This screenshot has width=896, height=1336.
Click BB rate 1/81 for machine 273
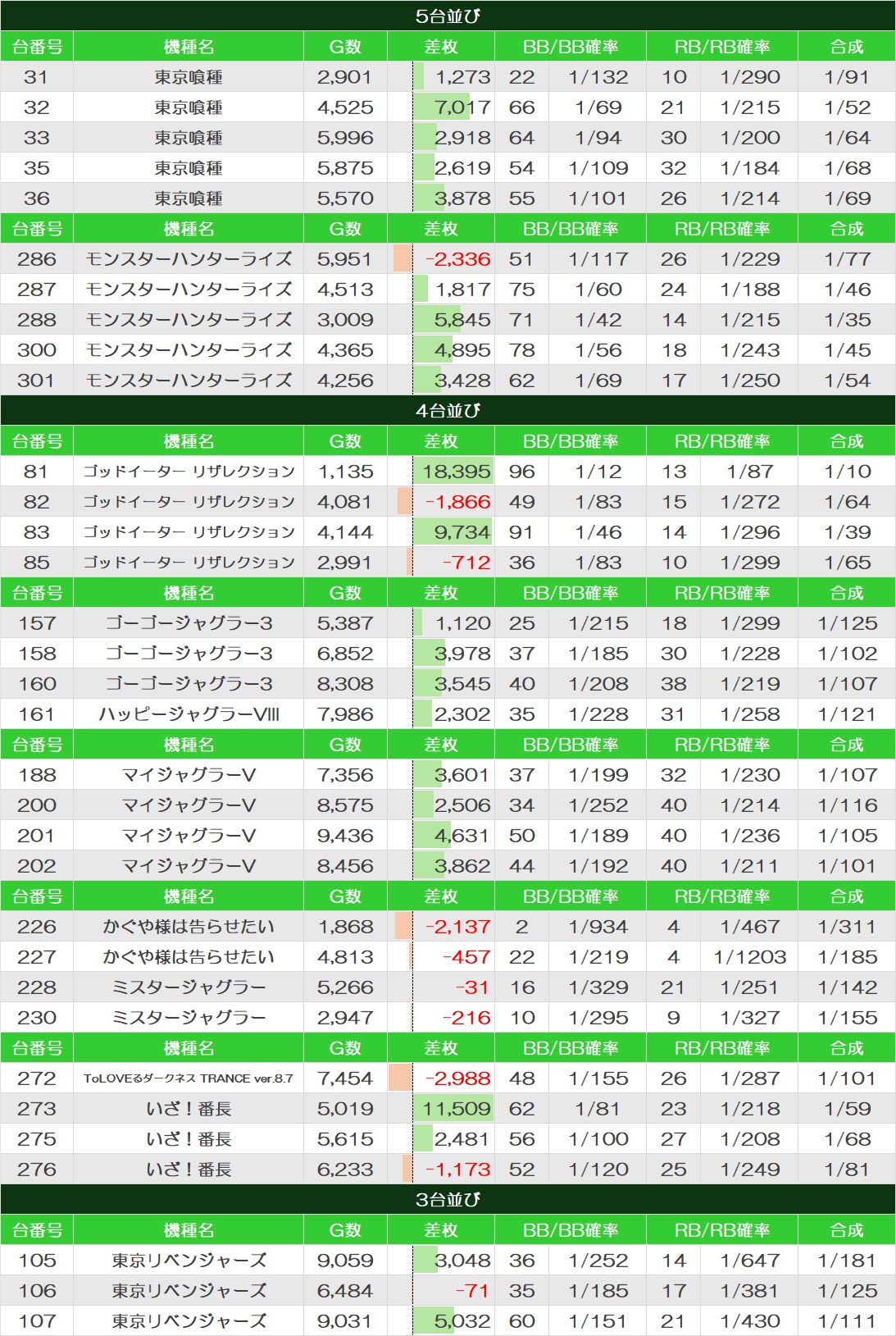click(x=598, y=1109)
